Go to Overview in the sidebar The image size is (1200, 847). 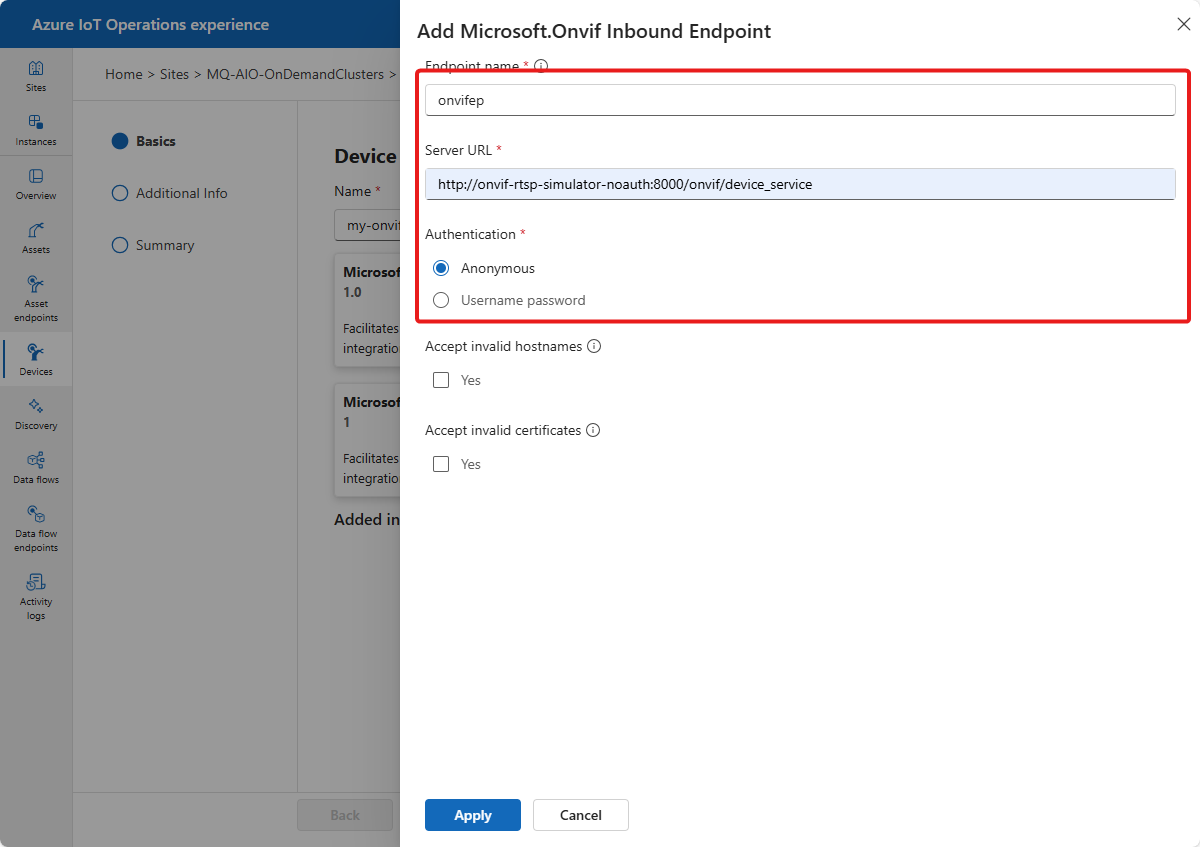pyautogui.click(x=36, y=184)
